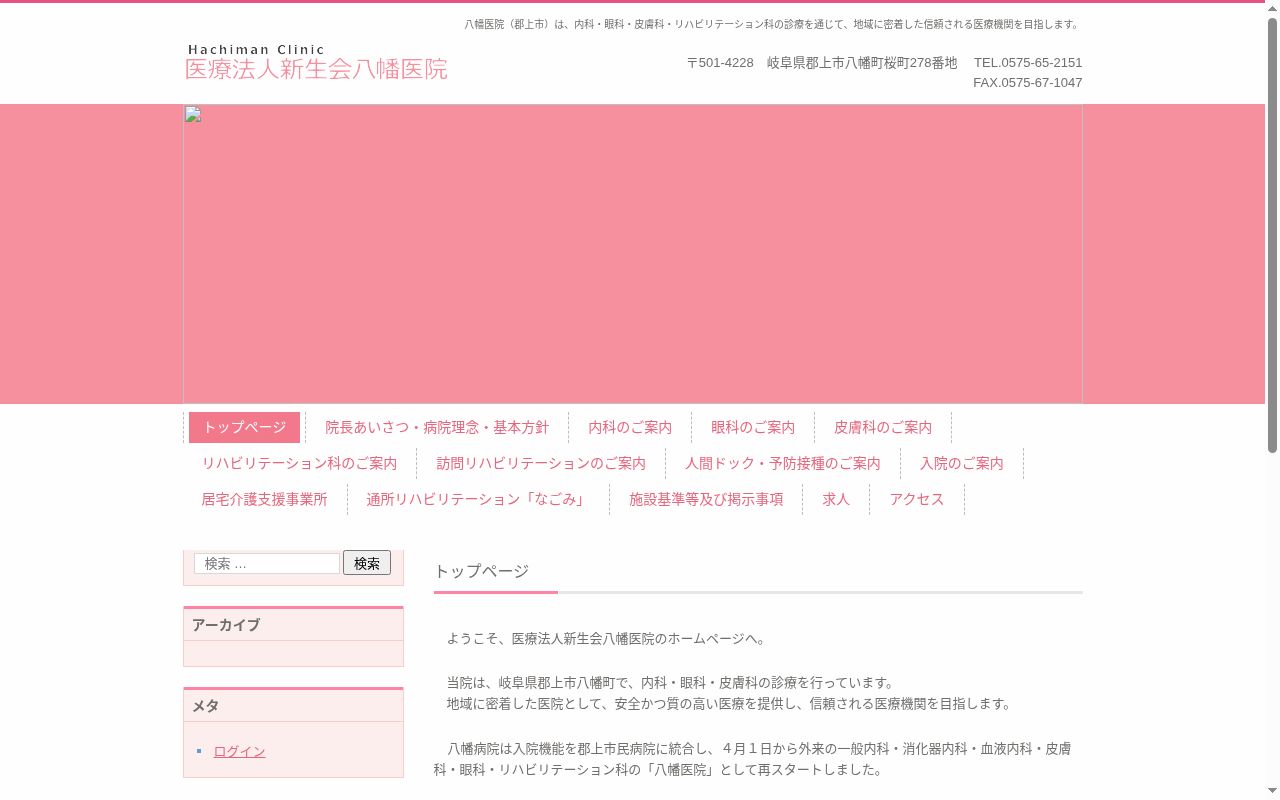1280x800 pixels.
Task: Click the TEL.0575-65-2151 phone number text
Action: click(1028, 62)
